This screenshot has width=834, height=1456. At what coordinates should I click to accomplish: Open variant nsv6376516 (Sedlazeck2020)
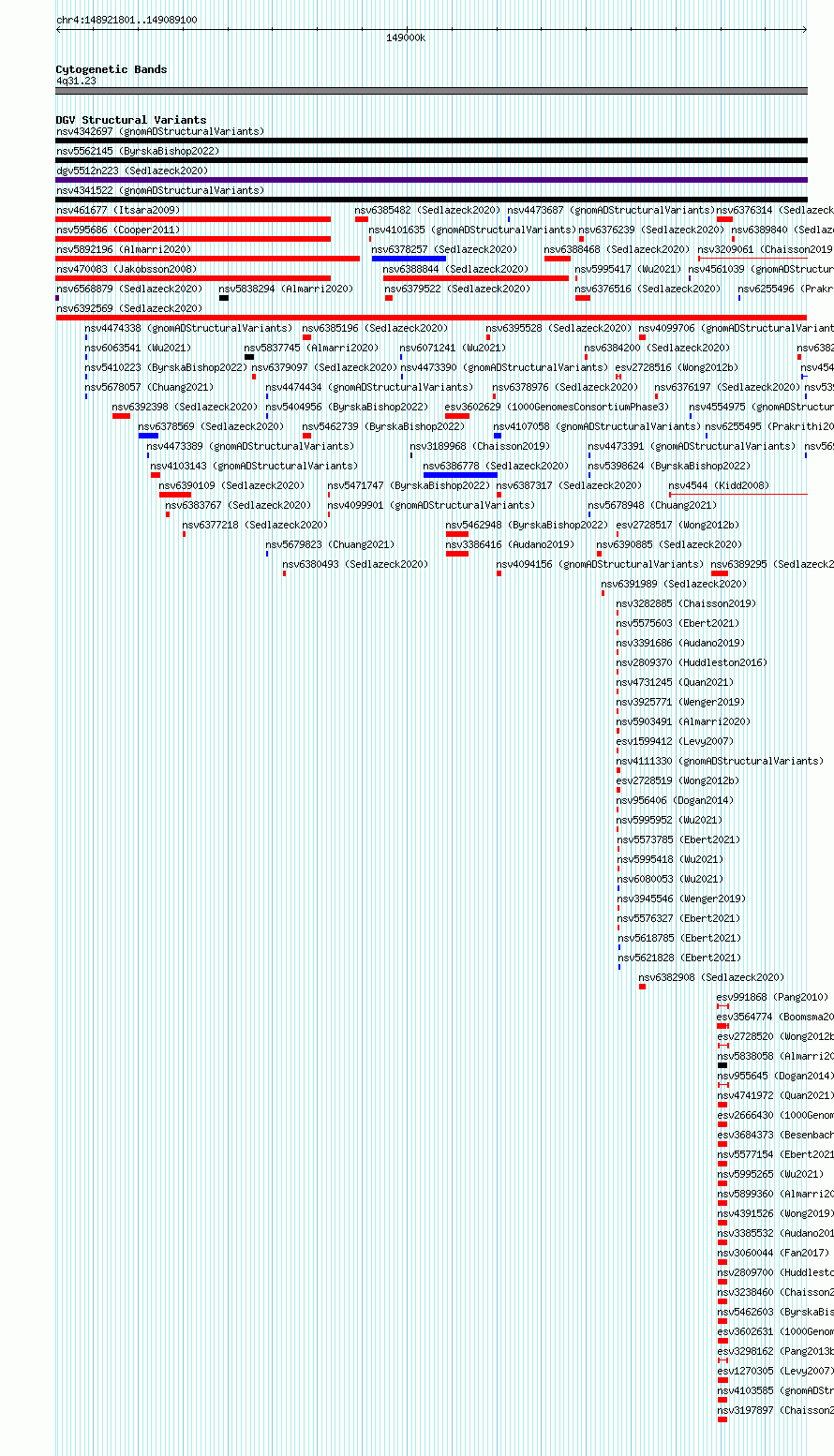pos(648,289)
